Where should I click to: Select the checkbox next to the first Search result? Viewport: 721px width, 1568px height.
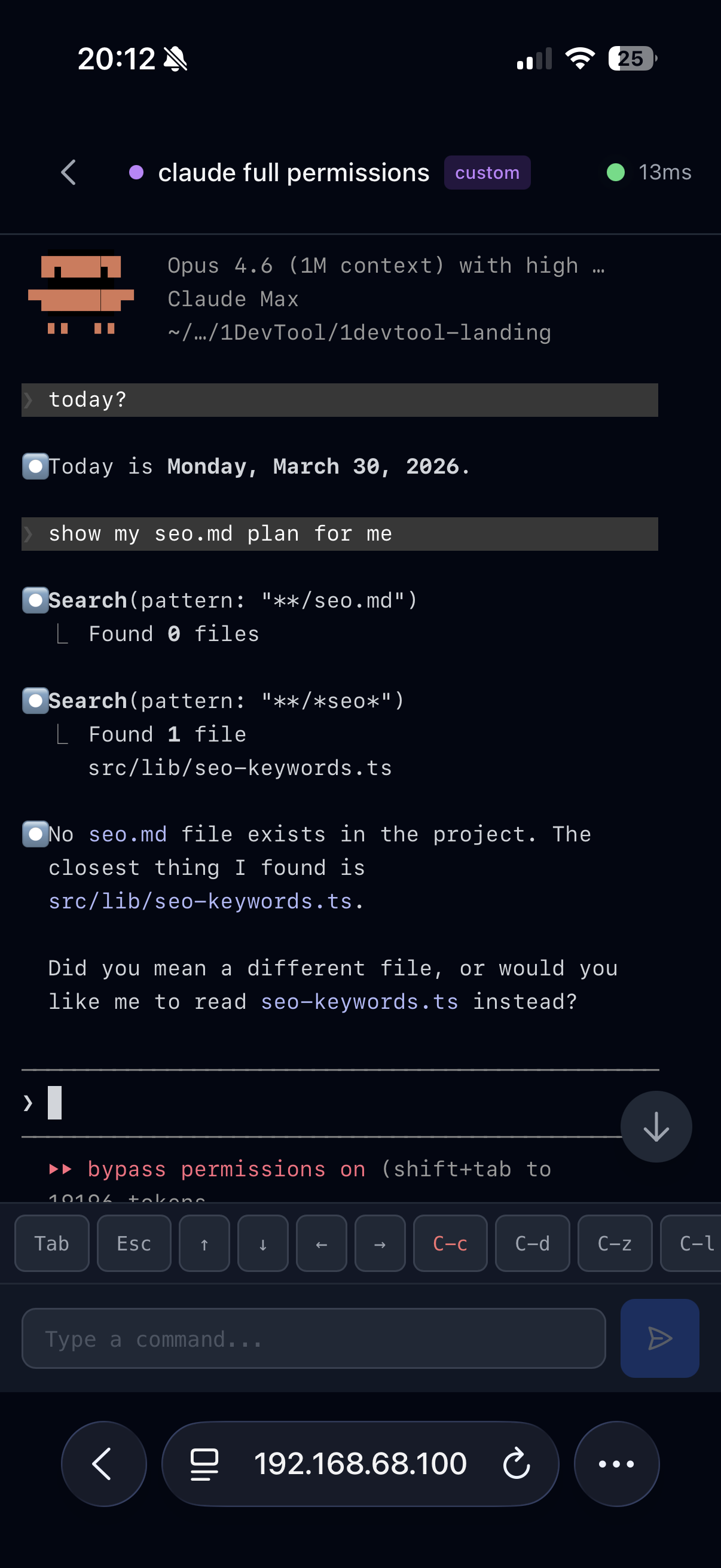[35, 600]
